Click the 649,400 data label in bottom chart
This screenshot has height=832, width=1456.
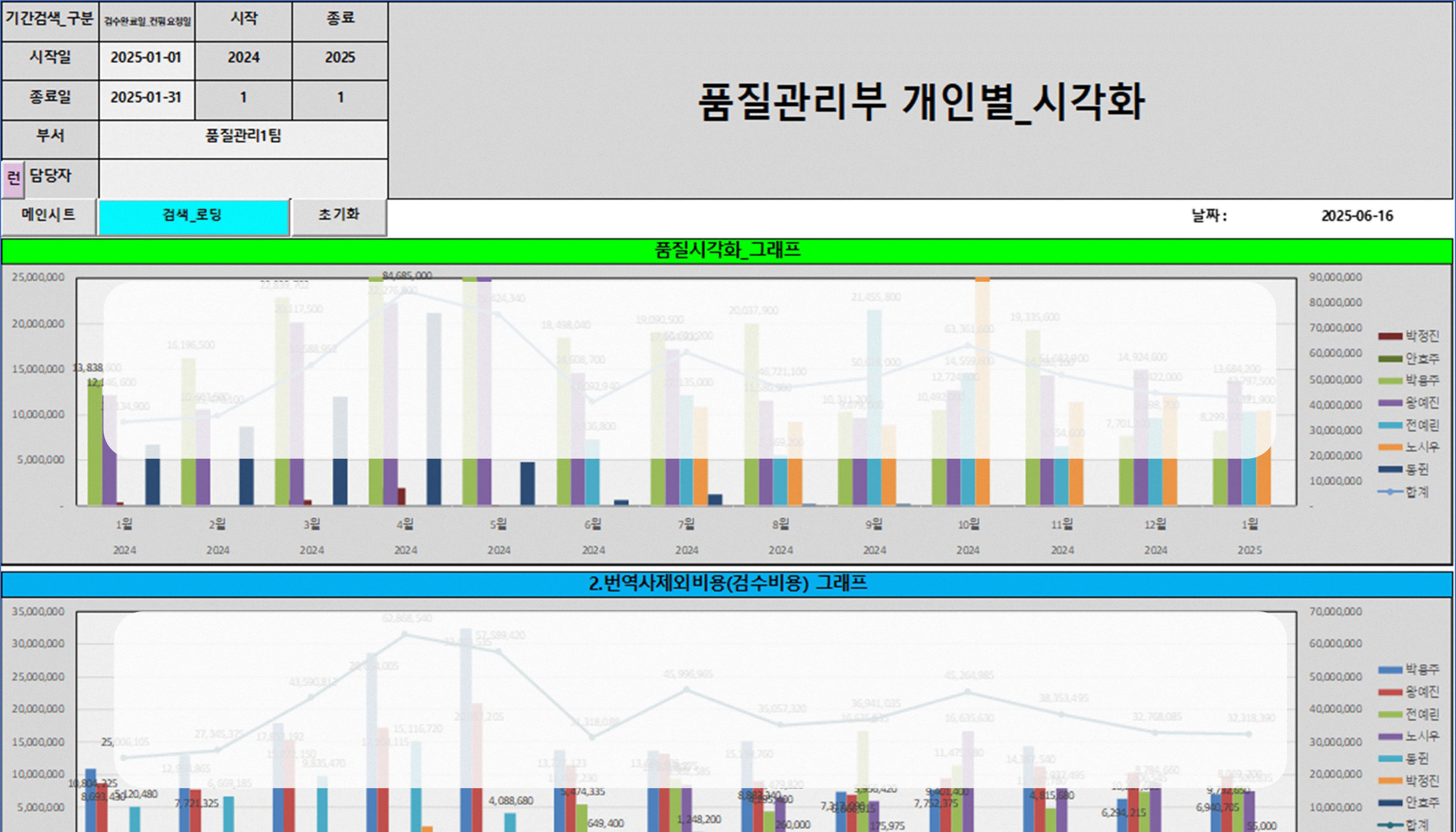(605, 823)
